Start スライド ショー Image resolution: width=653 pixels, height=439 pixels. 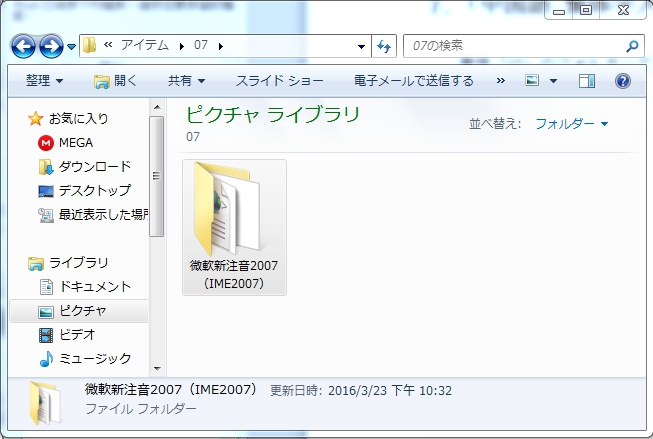(279, 80)
